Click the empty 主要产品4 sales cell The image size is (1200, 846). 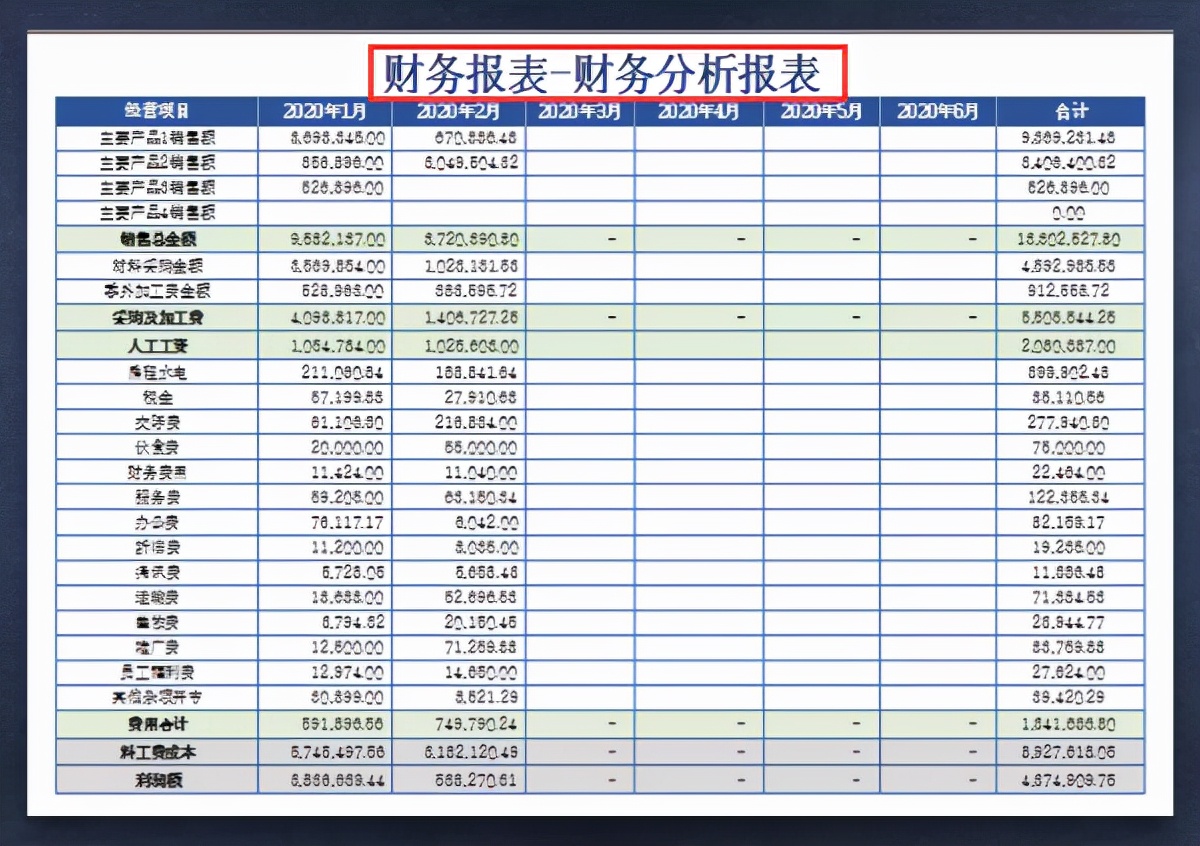pyautogui.click(x=325, y=212)
